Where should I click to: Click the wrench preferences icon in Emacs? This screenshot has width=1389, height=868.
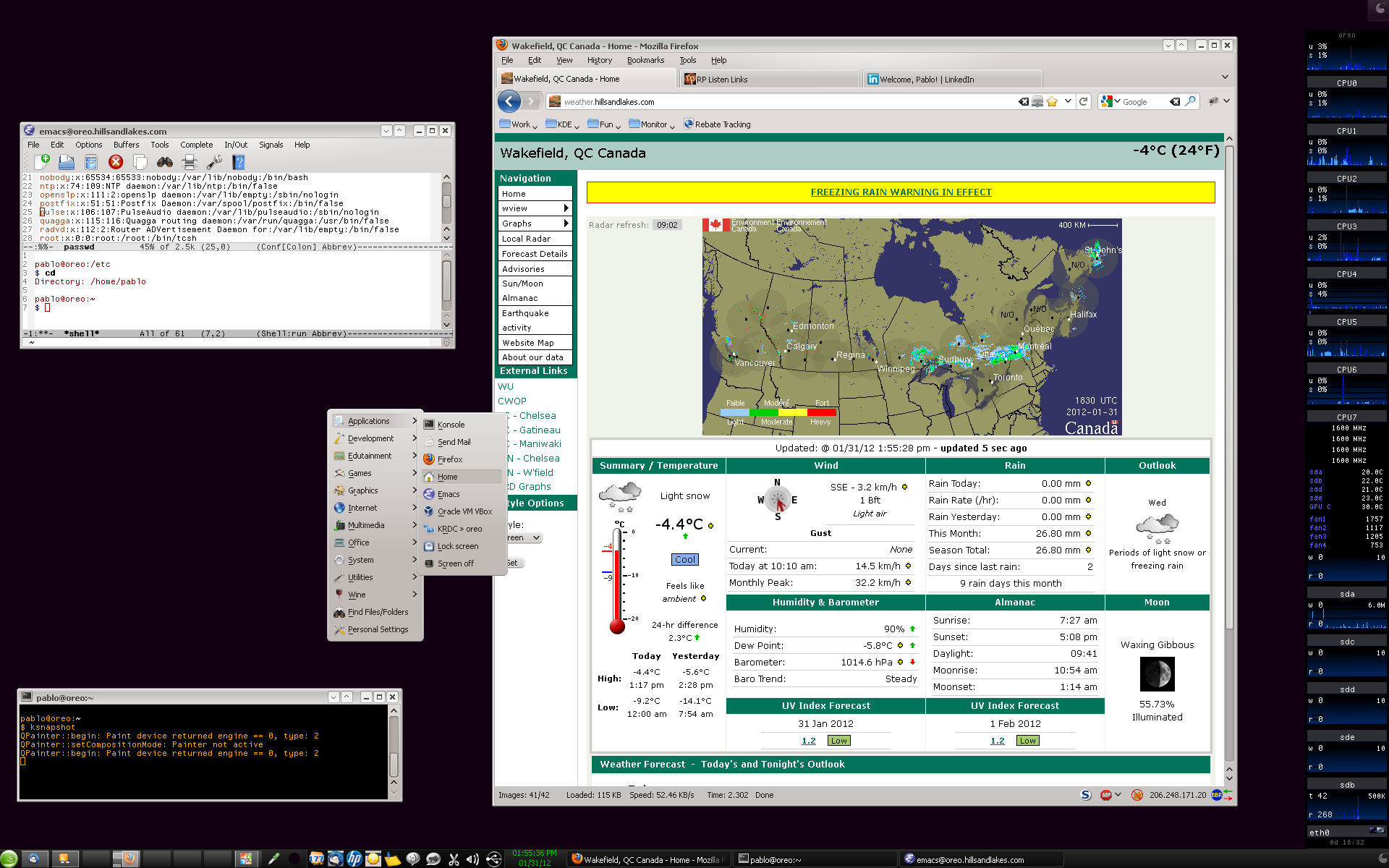point(214,162)
